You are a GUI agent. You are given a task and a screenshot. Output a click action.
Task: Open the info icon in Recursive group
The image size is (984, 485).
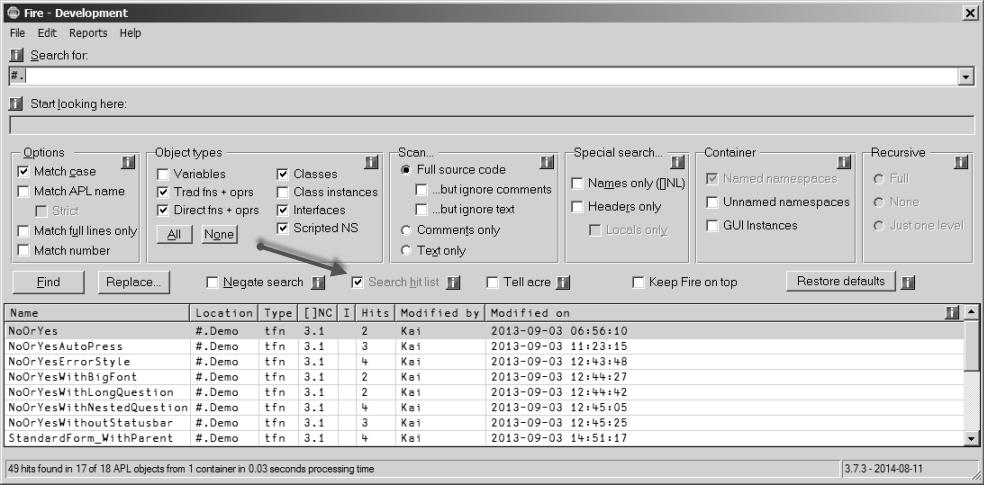point(961,163)
